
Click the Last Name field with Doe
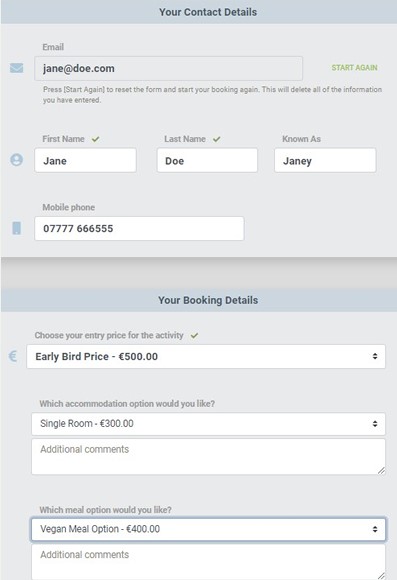(207, 161)
